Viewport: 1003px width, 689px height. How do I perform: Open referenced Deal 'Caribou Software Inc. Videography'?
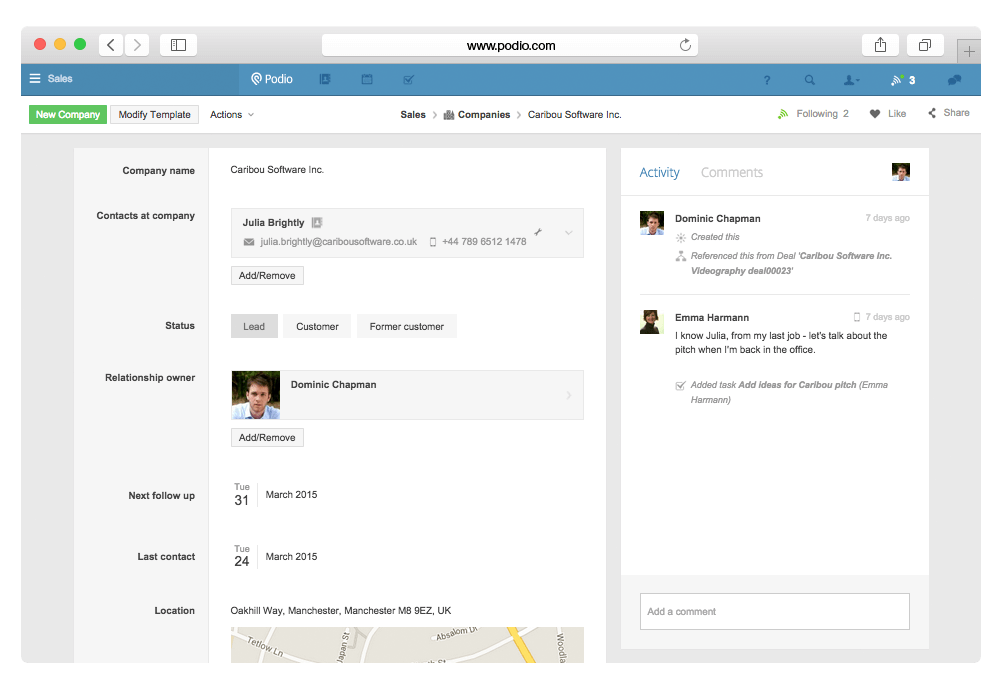tap(791, 264)
